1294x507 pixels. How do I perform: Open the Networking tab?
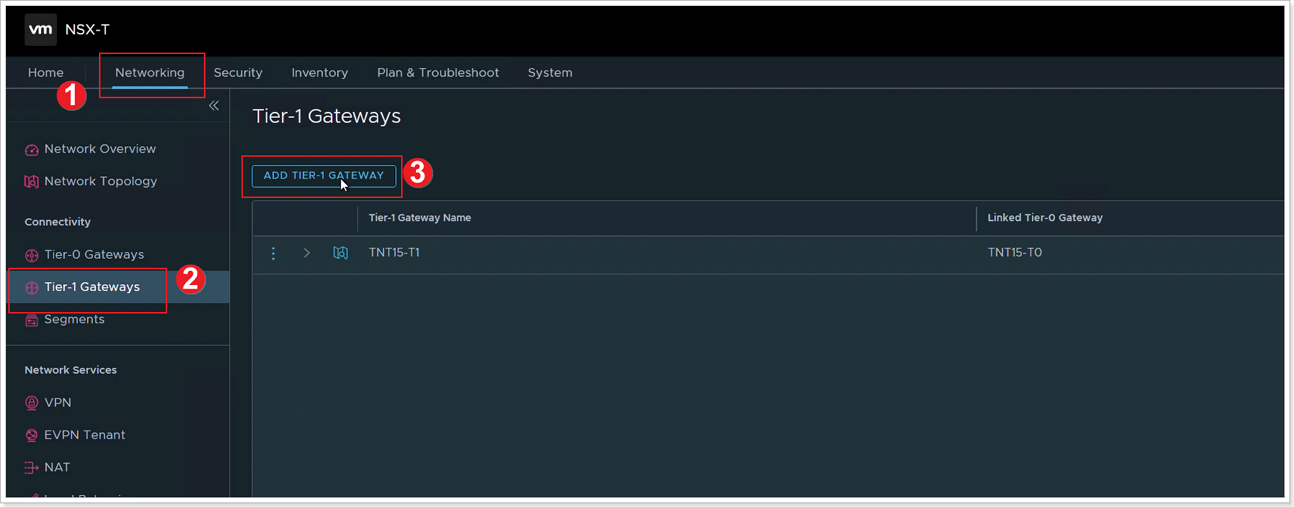tap(150, 72)
